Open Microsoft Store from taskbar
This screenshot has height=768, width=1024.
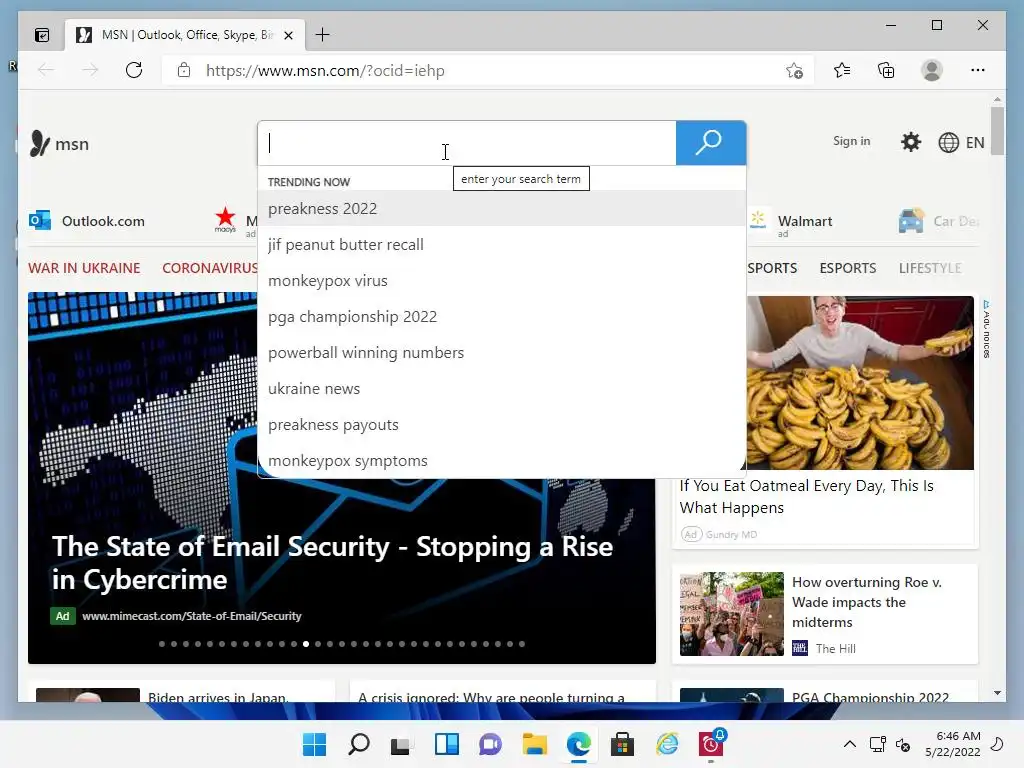(622, 744)
